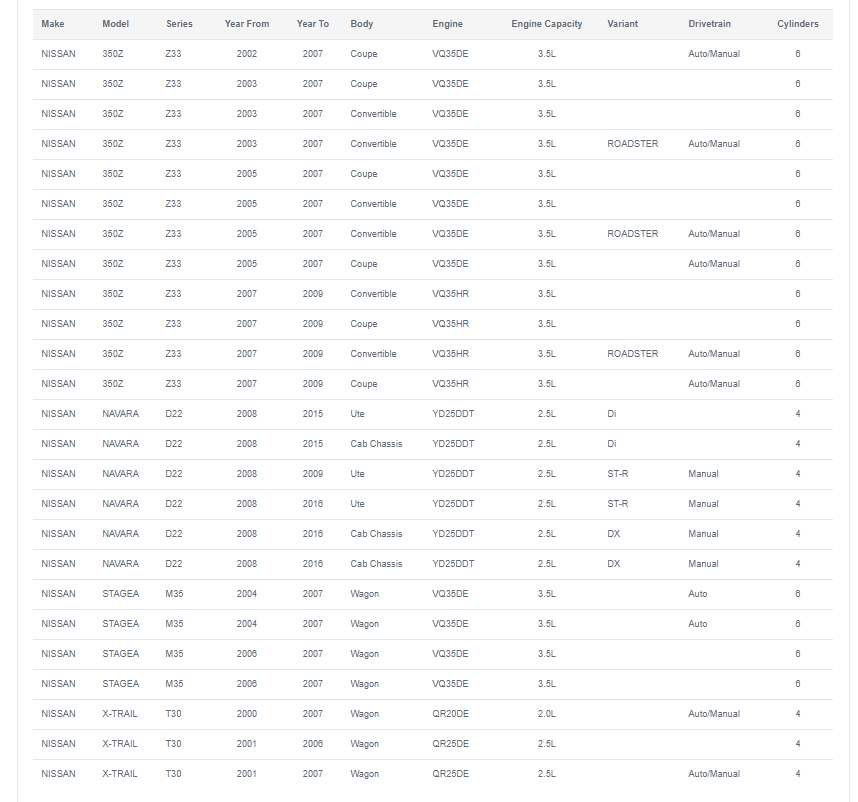
Task: Select YD25DDT in the 2008–2009 row
Action: point(453,474)
